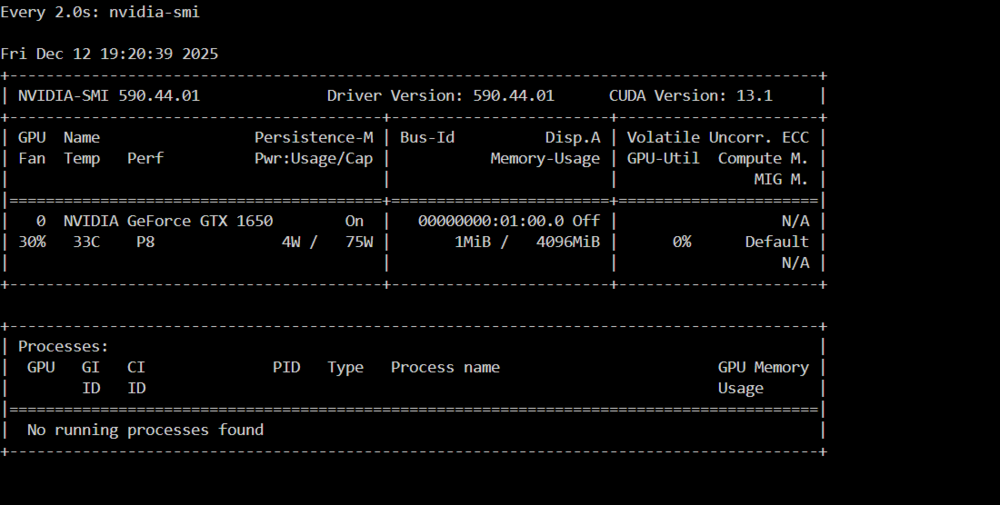The image size is (1000, 505).
Task: Click the 'Every 2.0s: nvidia-smi' header text
Action: (100, 12)
